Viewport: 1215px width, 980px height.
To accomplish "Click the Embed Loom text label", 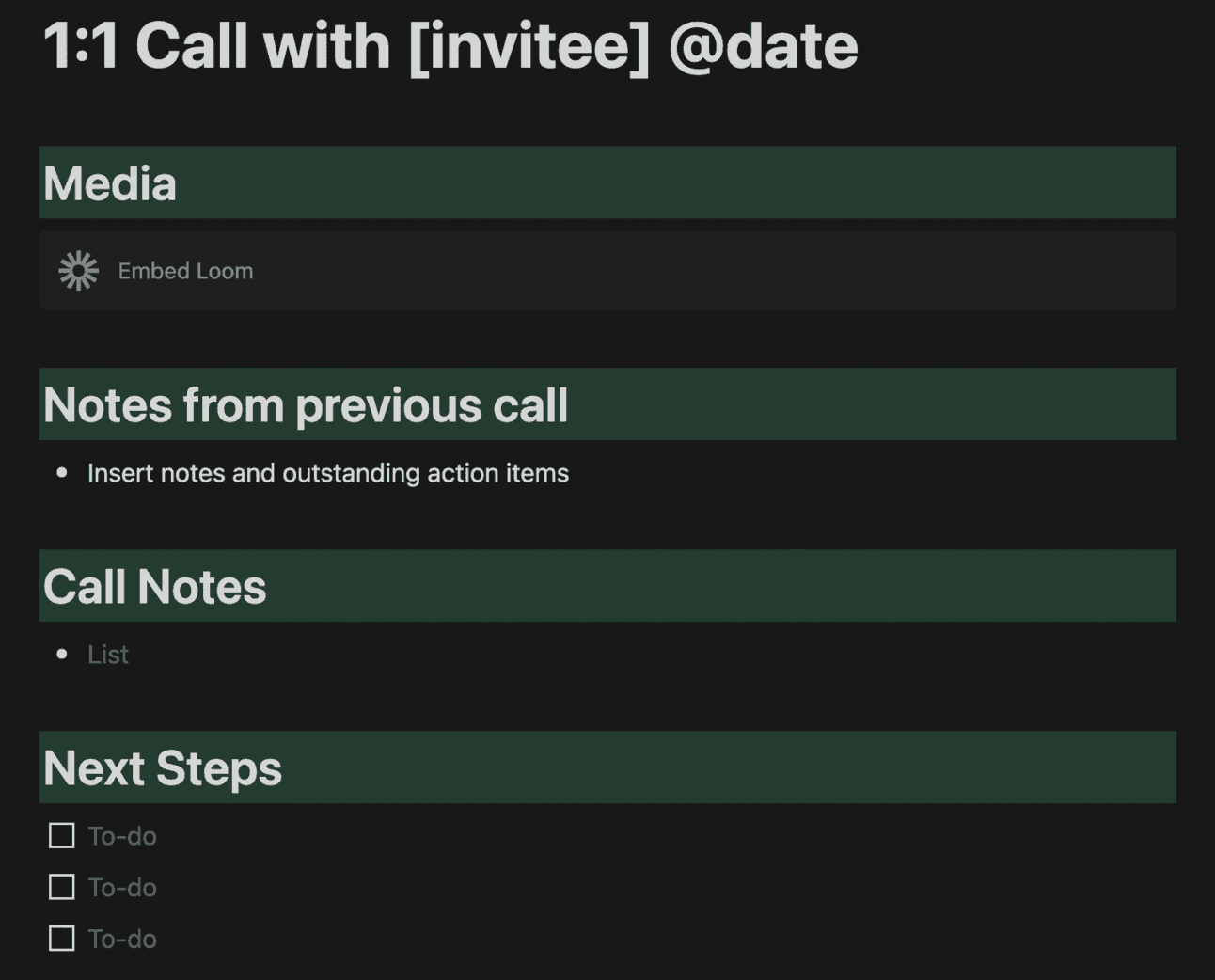I will click(185, 271).
